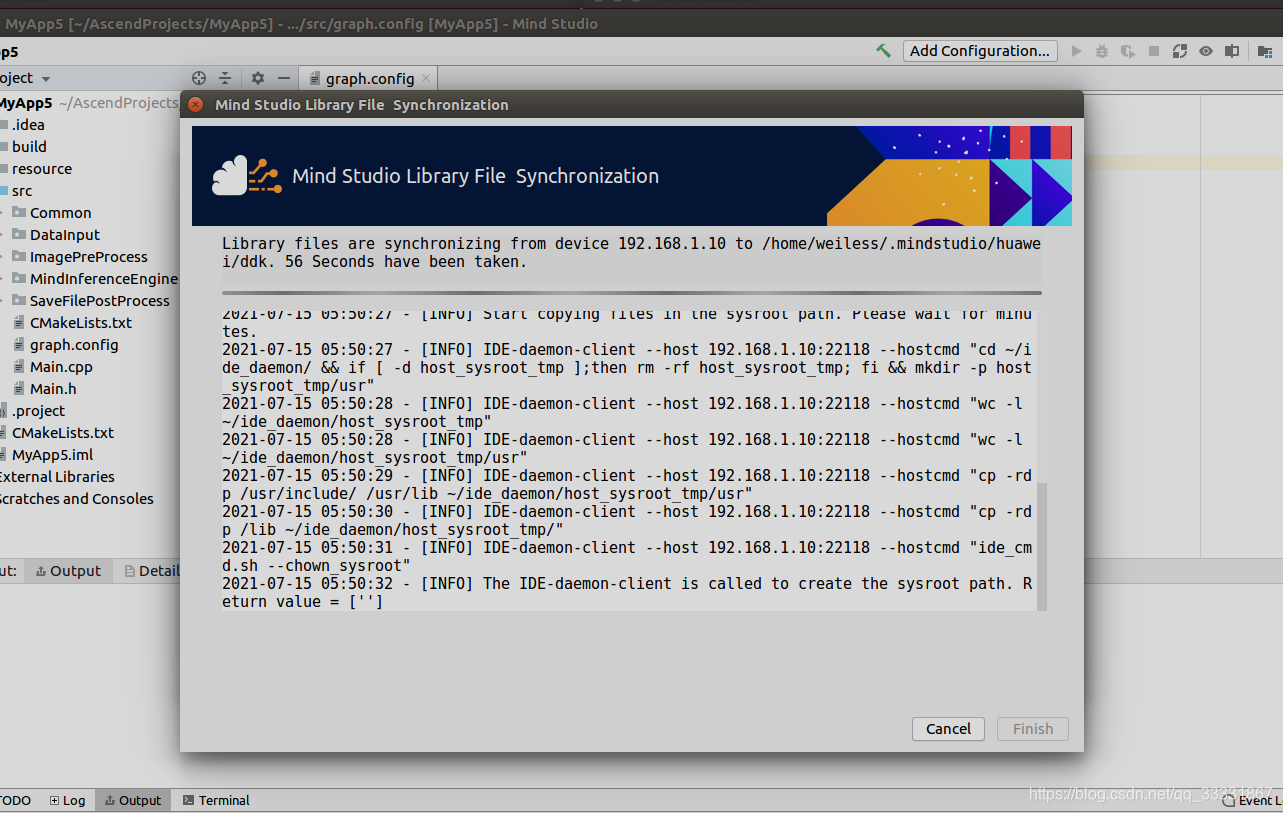1283x813 pixels.
Task: Select the graph.config editor tab
Action: click(x=369, y=78)
